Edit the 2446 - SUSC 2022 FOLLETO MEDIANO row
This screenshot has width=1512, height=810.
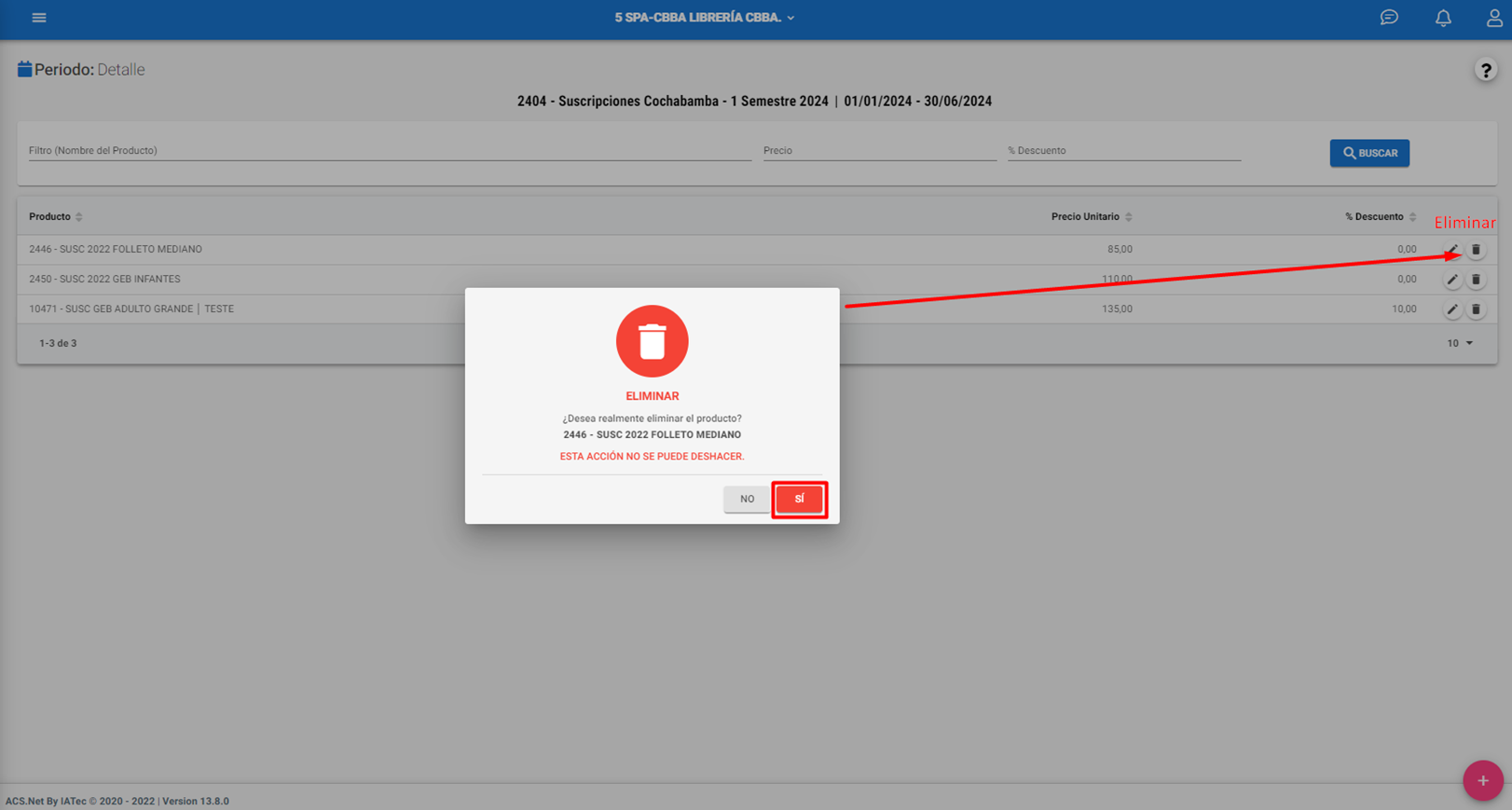[1452, 250]
